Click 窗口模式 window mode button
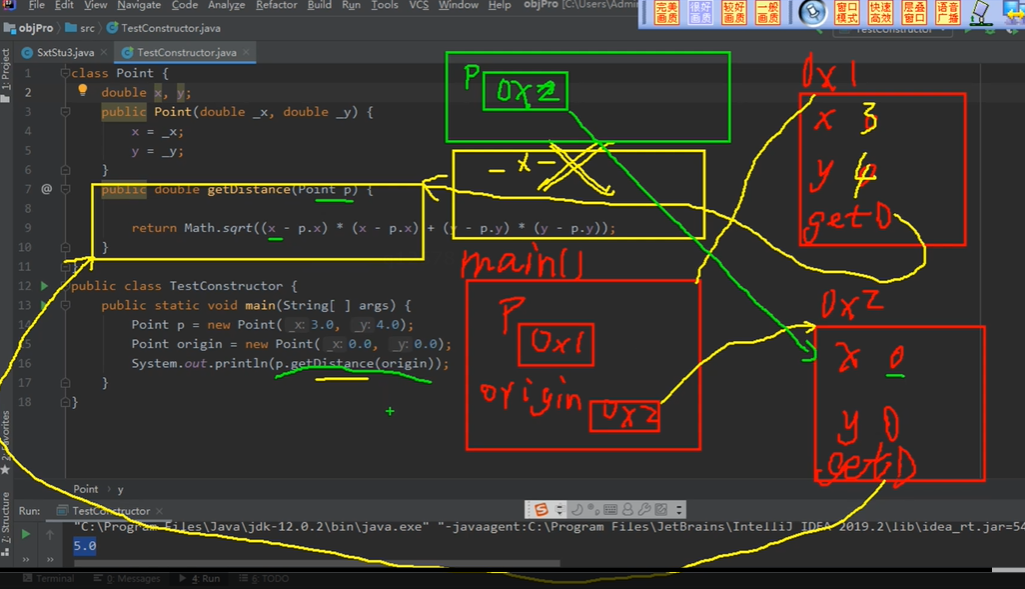 click(847, 13)
